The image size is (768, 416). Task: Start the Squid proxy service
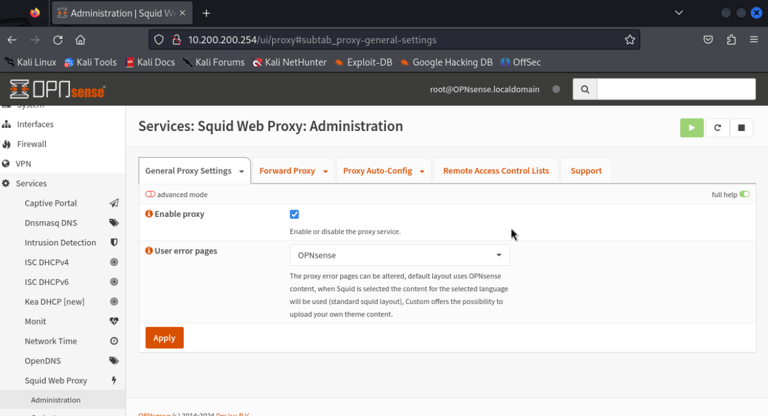coord(691,128)
